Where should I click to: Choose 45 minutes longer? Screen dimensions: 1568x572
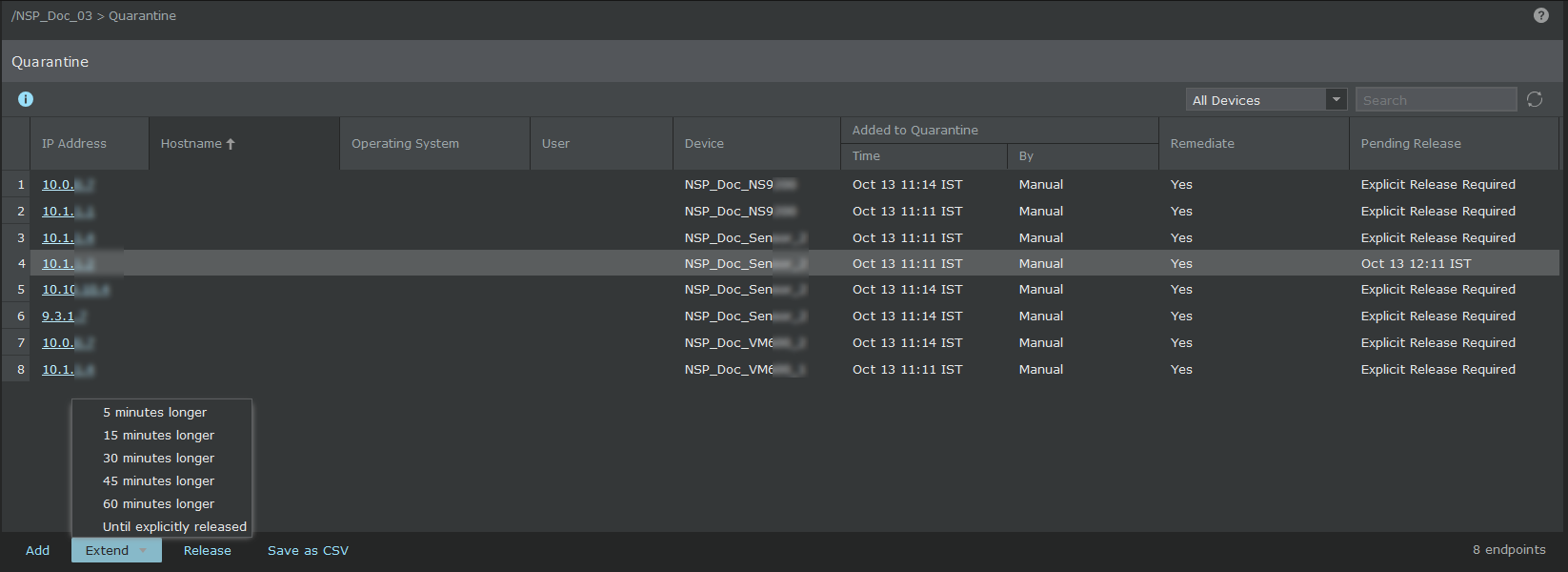click(x=158, y=480)
